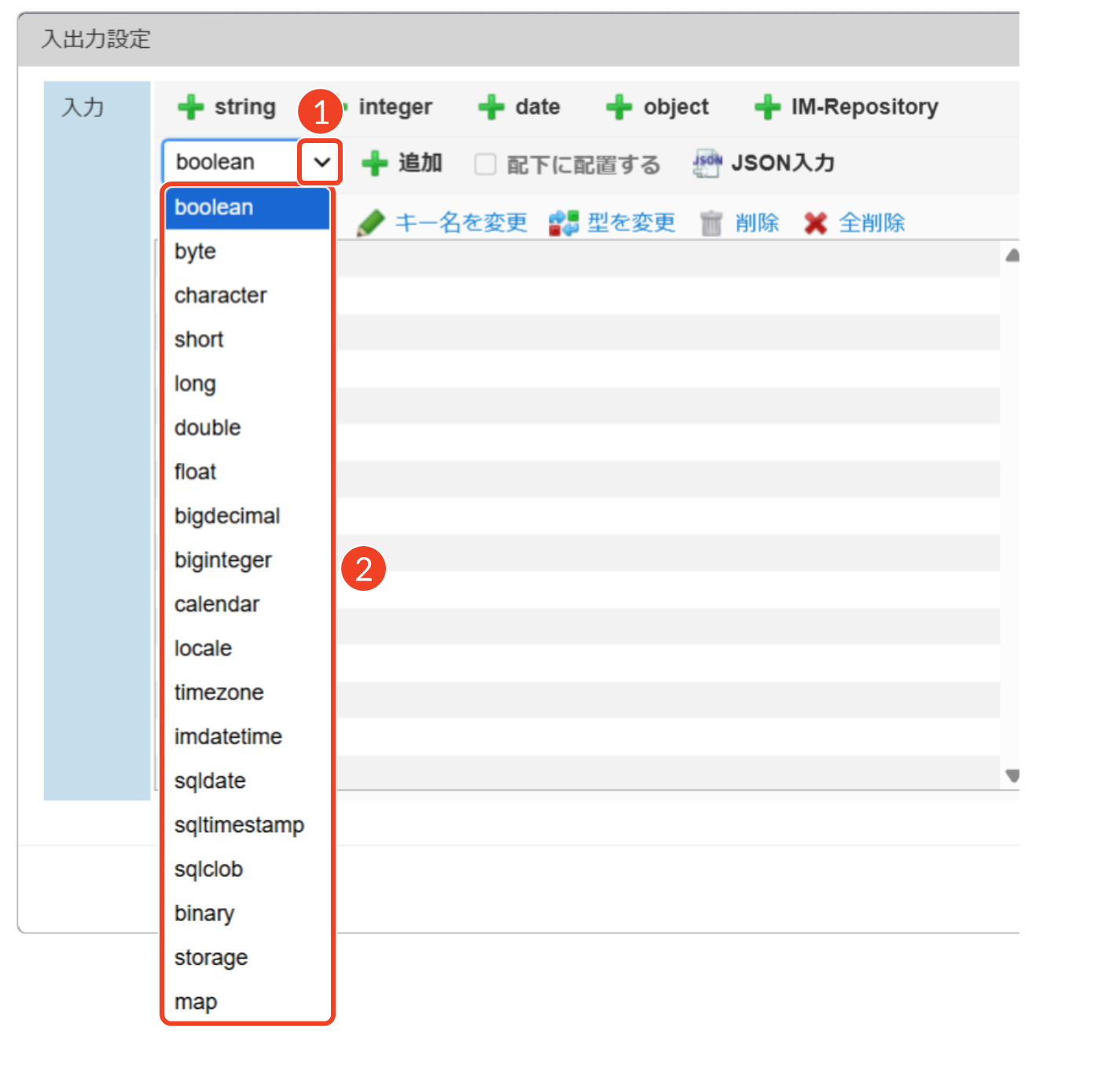Click the plus icon beside object
The height and width of the screenshot is (1067, 1120).
(619, 107)
